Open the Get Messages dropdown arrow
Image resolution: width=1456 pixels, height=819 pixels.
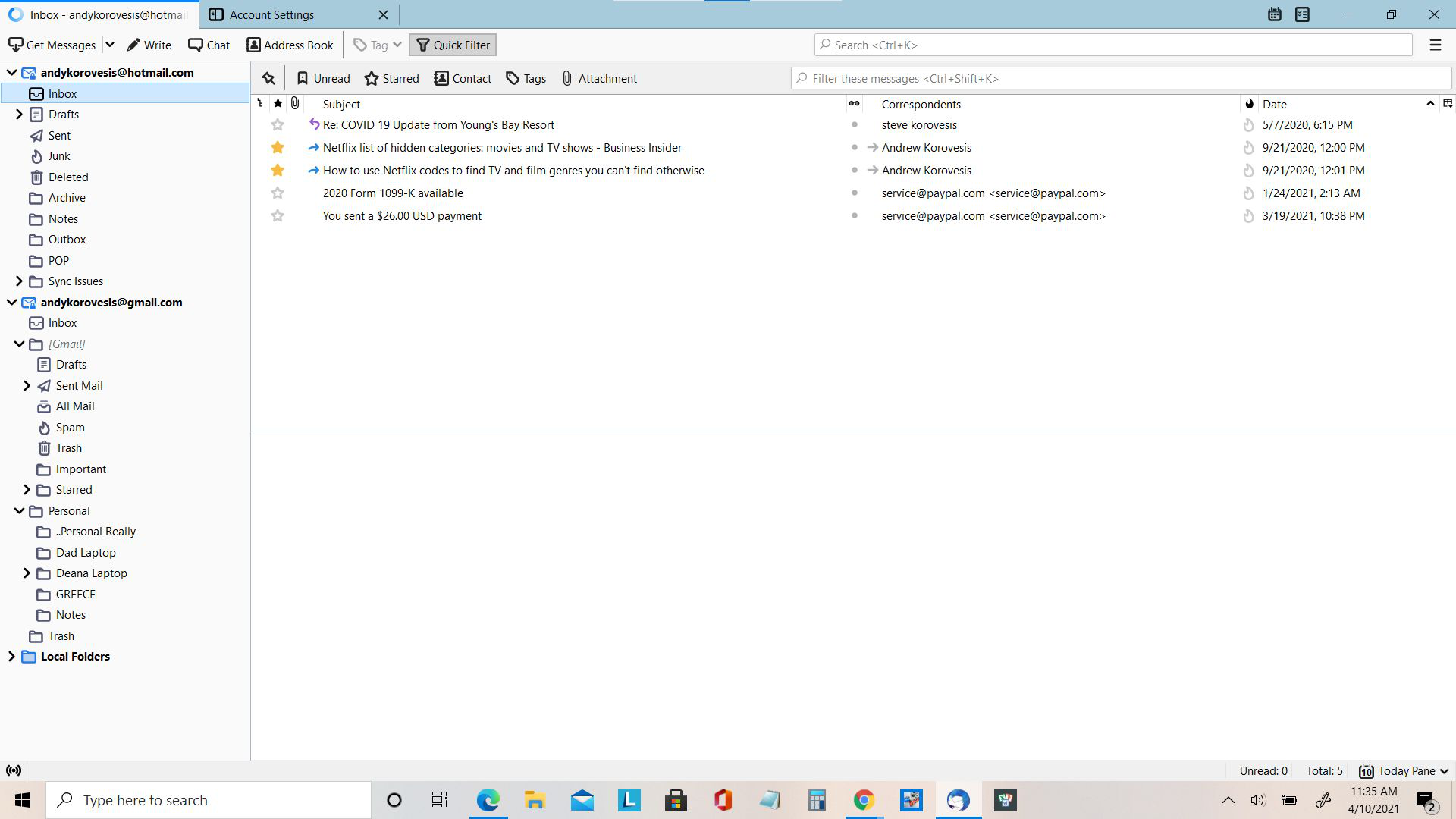pos(110,45)
